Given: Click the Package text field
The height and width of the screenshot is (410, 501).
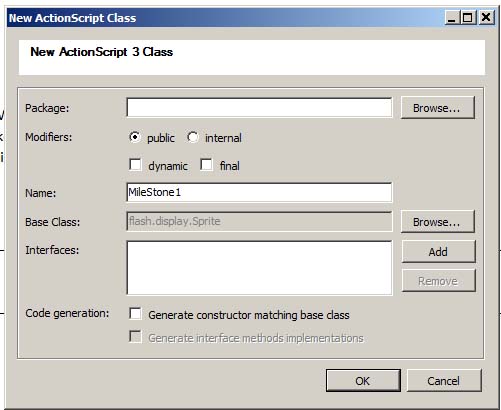Looking at the screenshot, I should 259,107.
